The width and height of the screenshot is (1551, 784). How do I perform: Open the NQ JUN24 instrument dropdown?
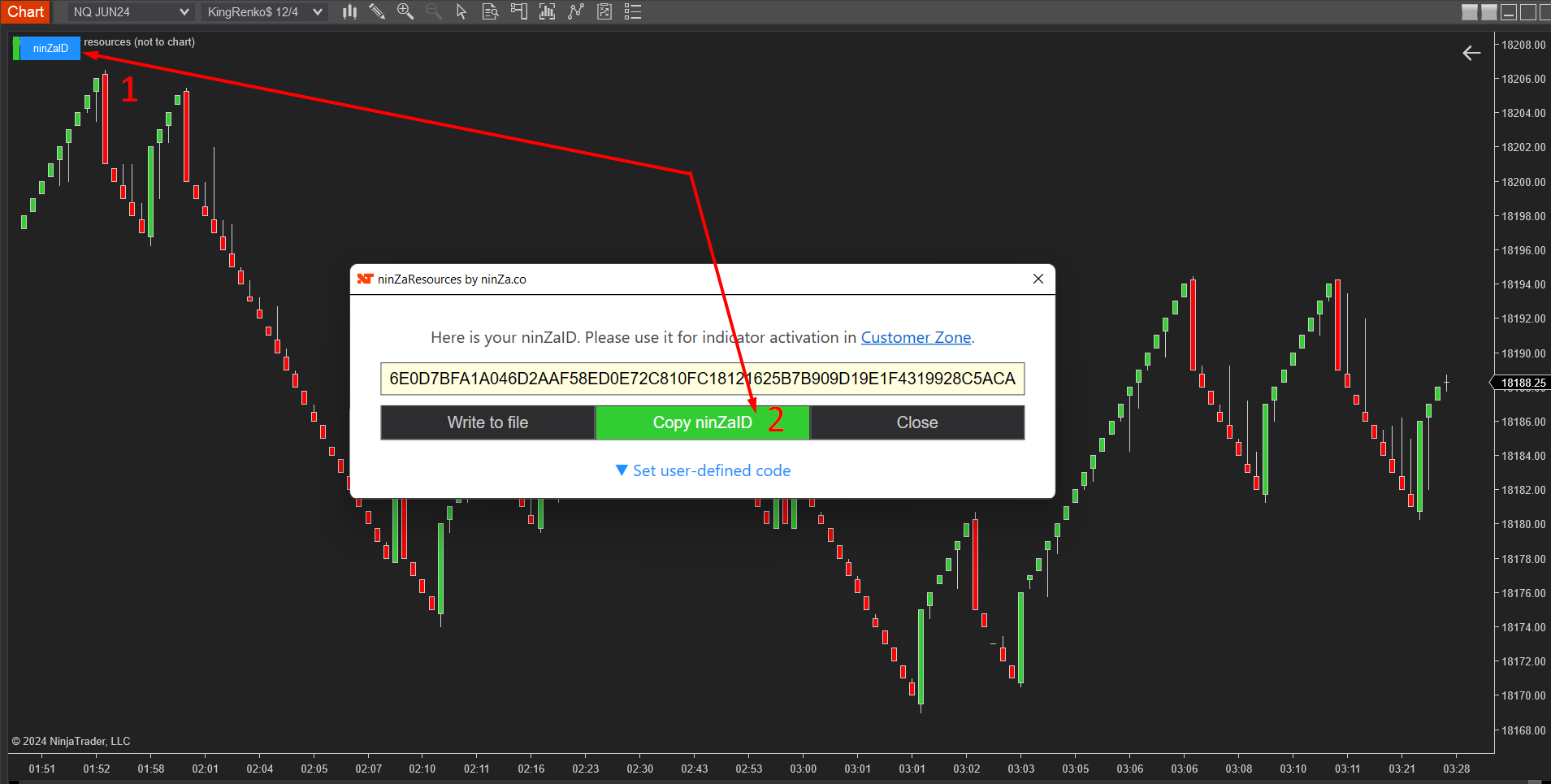[131, 12]
